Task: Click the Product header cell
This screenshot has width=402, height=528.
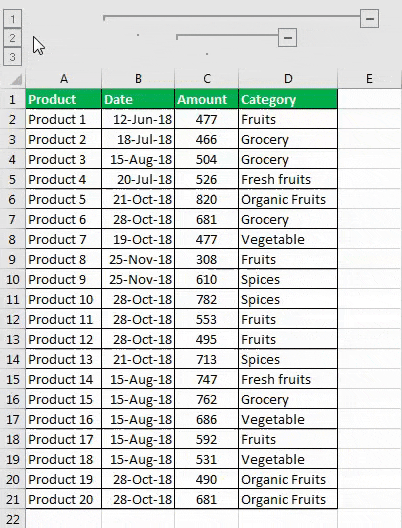Action: [64, 99]
